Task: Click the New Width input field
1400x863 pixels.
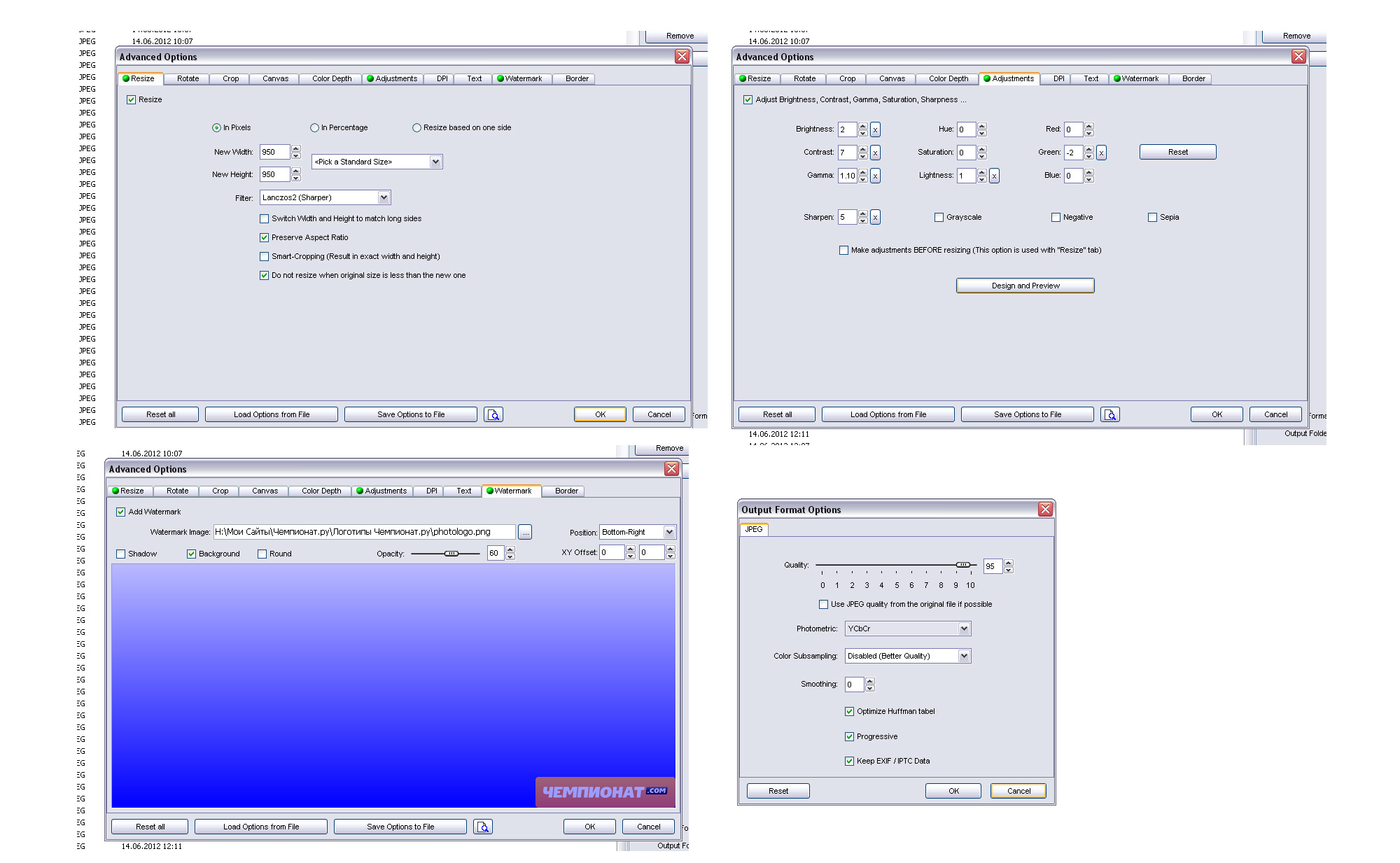Action: (x=274, y=152)
